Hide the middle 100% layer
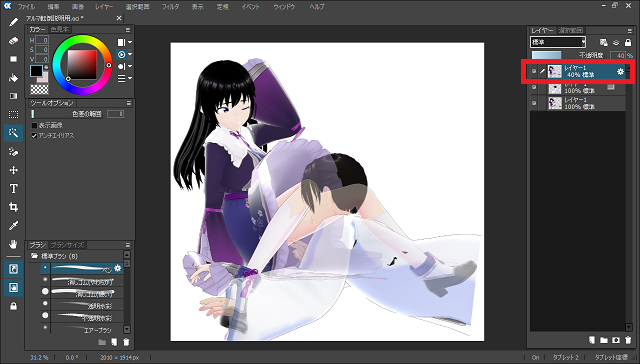The height and width of the screenshot is (364, 640). [x=534, y=87]
